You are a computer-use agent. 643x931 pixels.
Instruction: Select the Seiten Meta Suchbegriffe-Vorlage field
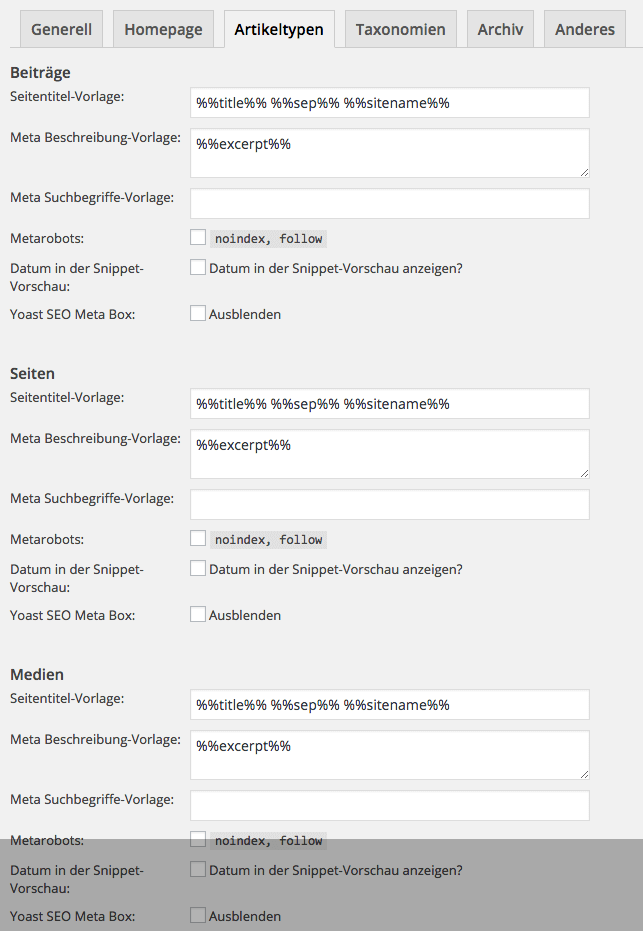click(389, 504)
